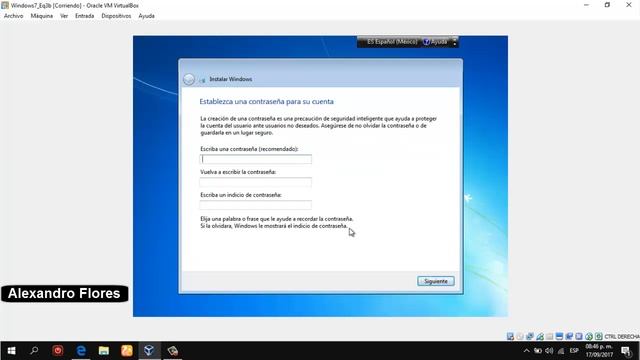This screenshot has width=640, height=360.
Task: Click the ES Español (México) language button
Action: point(392,42)
